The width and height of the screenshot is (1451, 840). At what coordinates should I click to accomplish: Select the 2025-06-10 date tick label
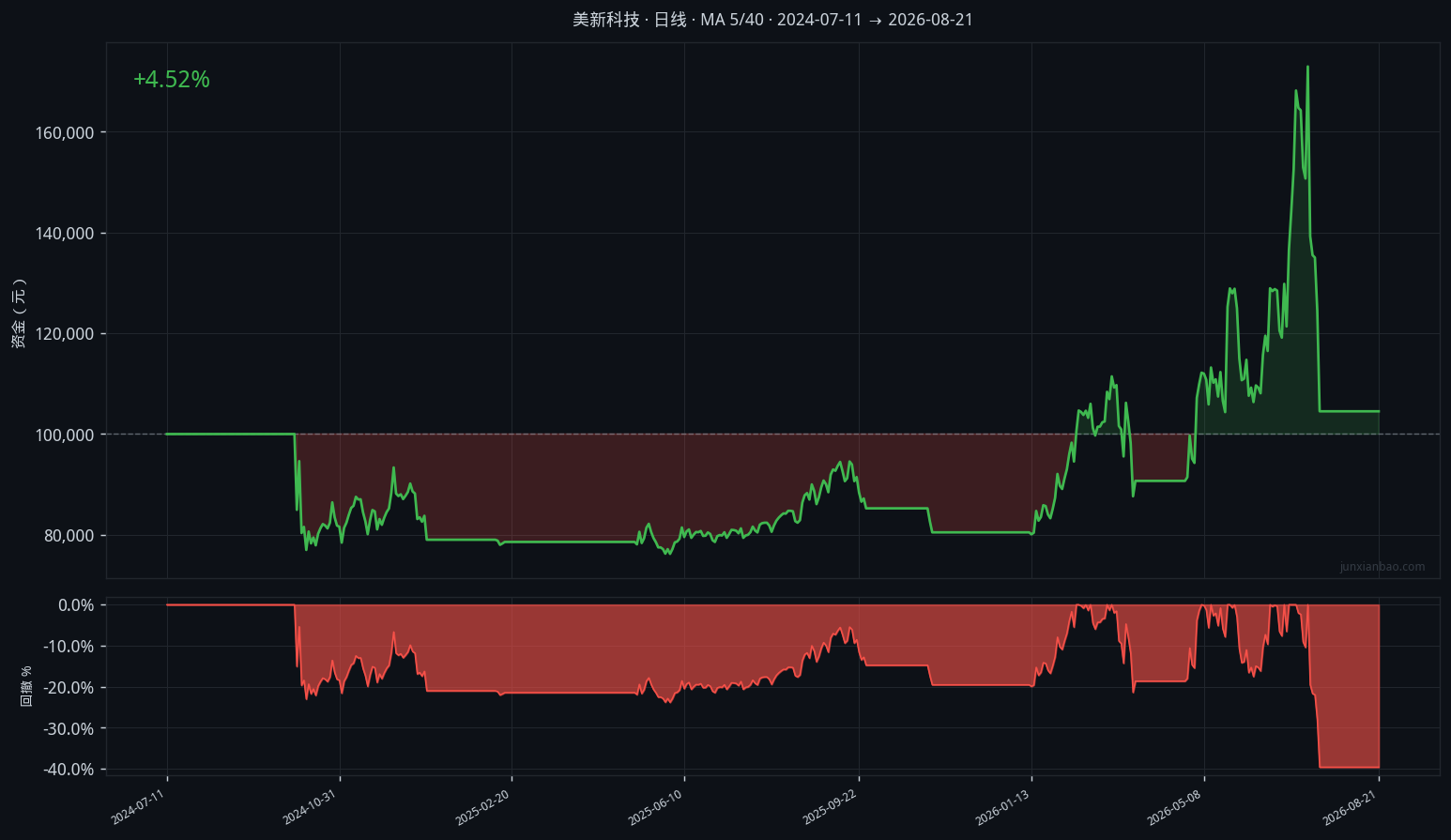(655, 807)
